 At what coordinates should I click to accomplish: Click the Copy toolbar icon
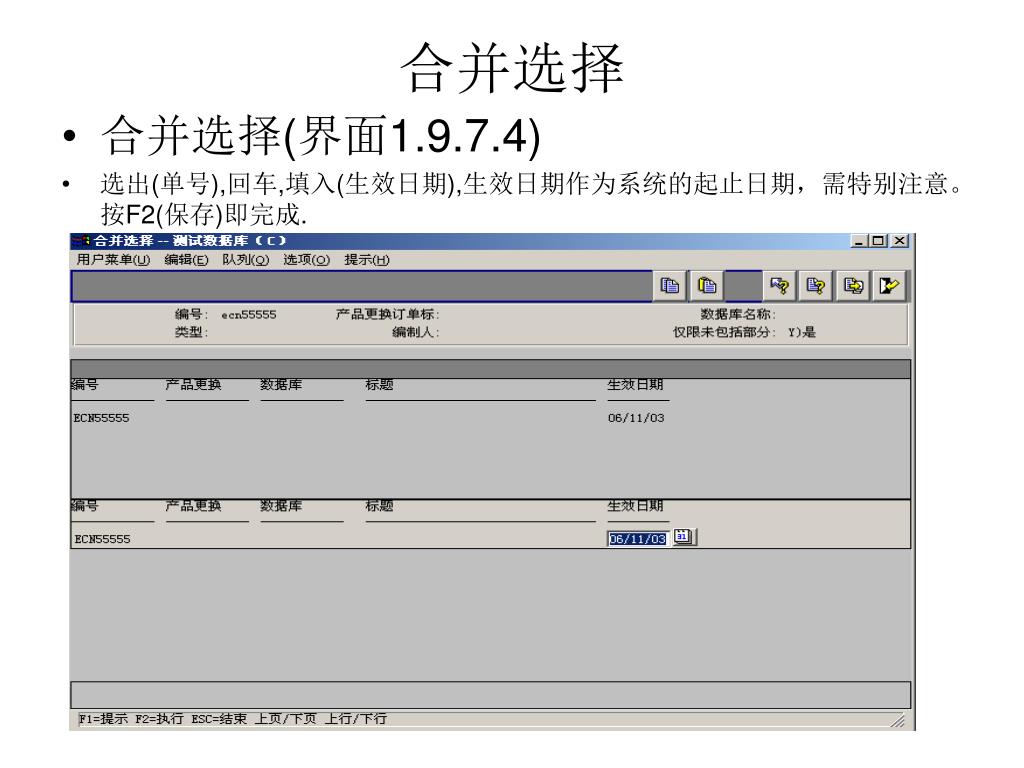coord(670,285)
